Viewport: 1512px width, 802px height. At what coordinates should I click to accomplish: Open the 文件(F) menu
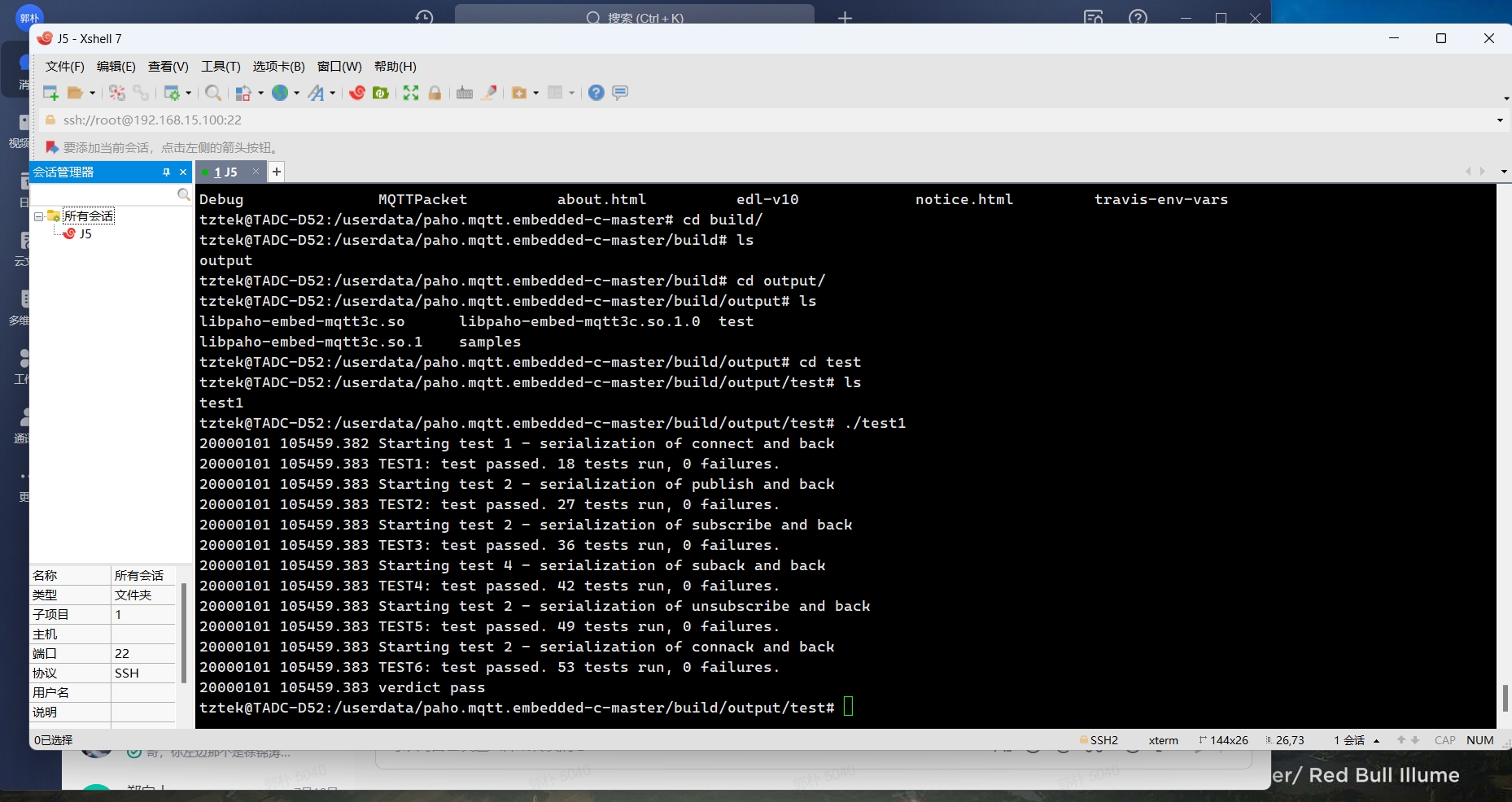pyautogui.click(x=65, y=67)
